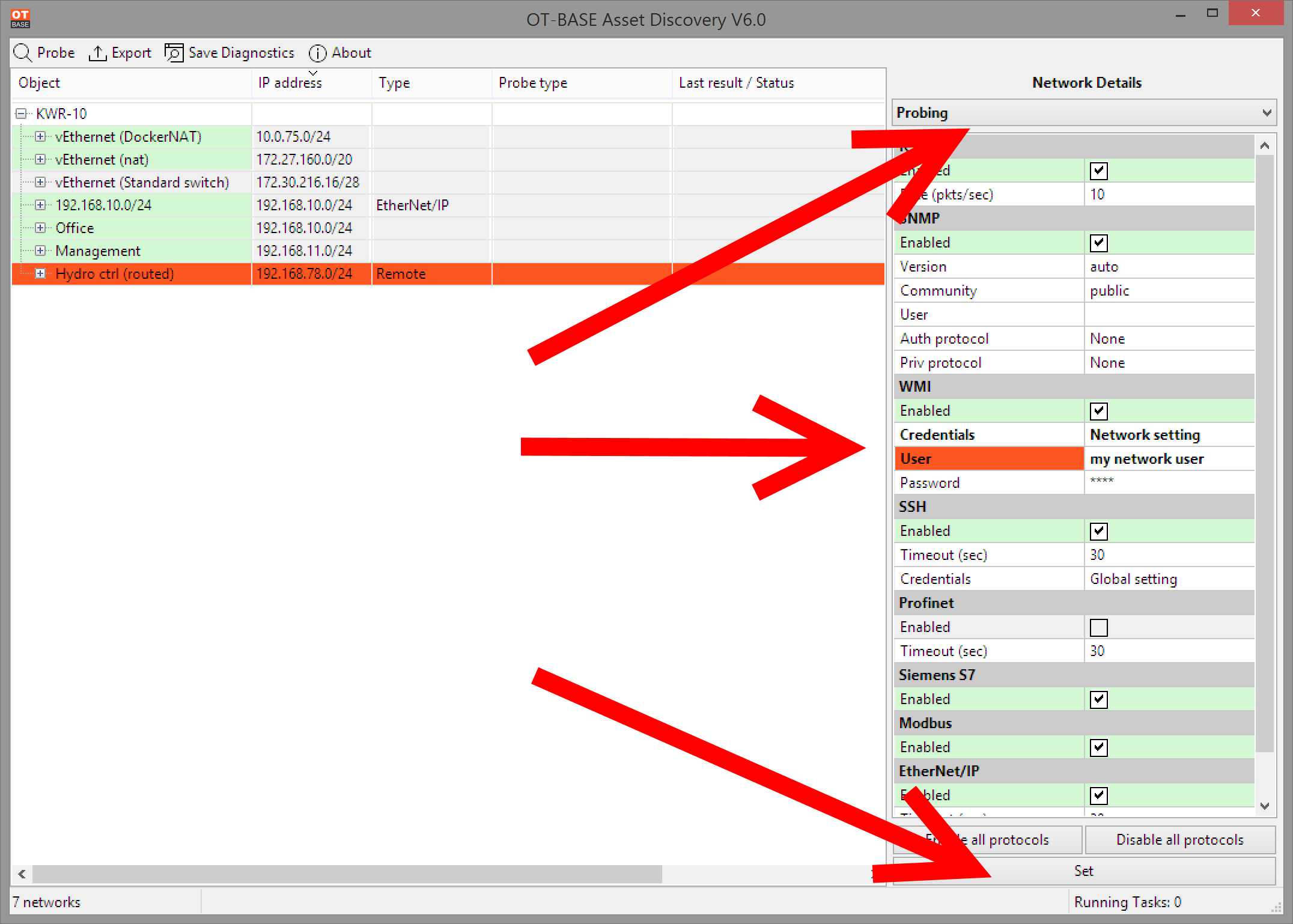Viewport: 1293px width, 924px height.
Task: Click the Set button
Action: click(1084, 871)
